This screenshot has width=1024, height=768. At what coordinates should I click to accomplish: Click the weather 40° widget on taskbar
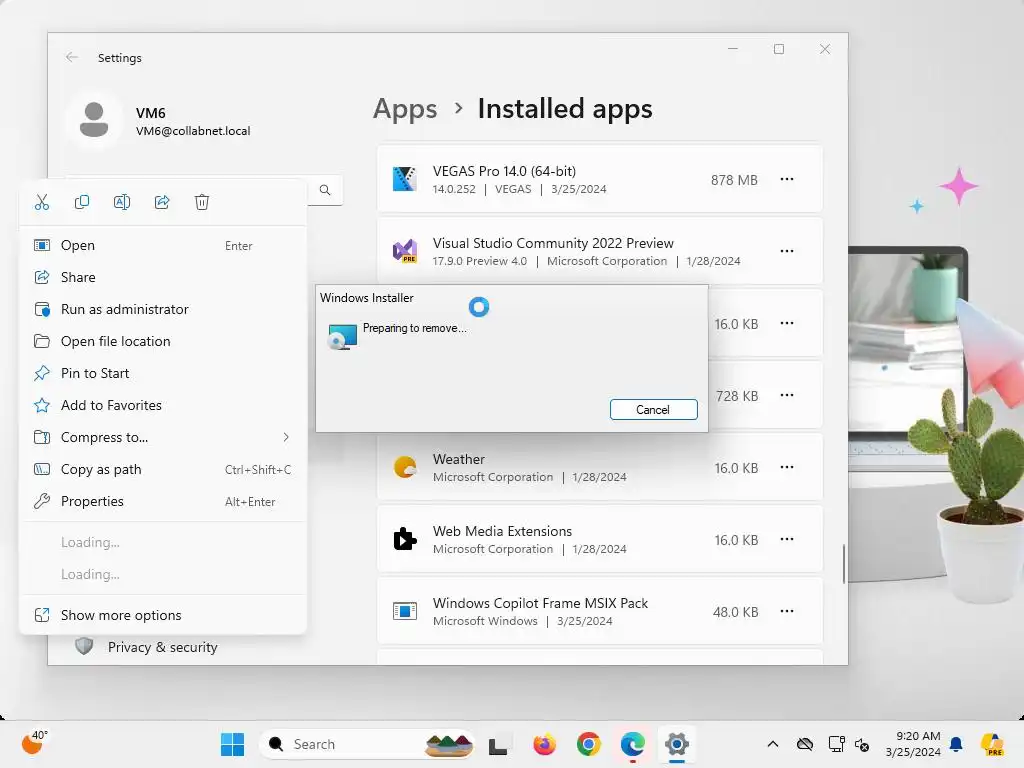tap(34, 743)
